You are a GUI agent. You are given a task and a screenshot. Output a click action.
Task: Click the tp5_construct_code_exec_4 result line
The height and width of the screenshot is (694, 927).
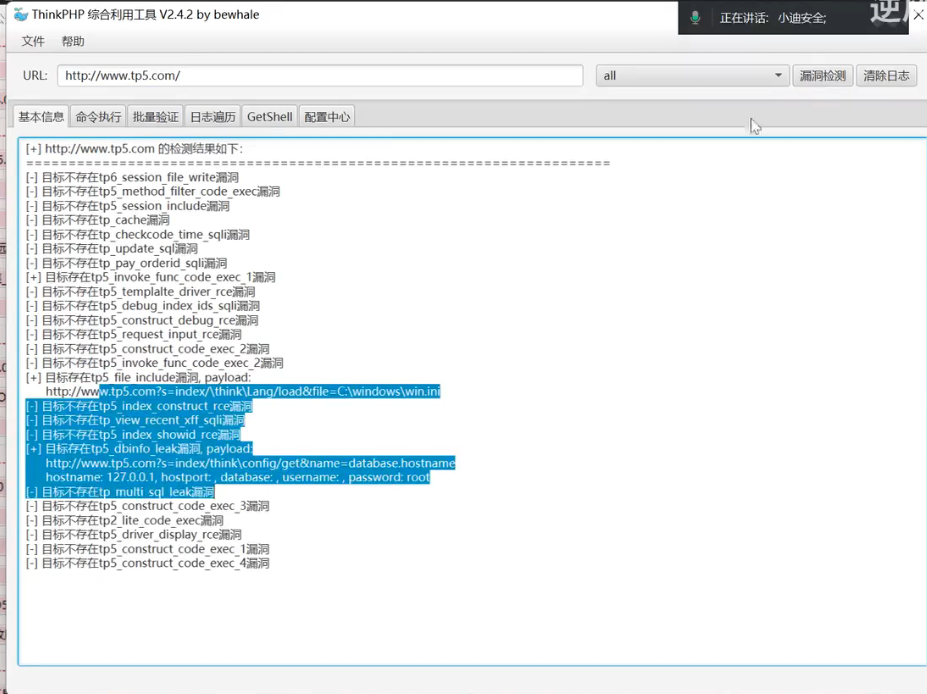click(148, 563)
